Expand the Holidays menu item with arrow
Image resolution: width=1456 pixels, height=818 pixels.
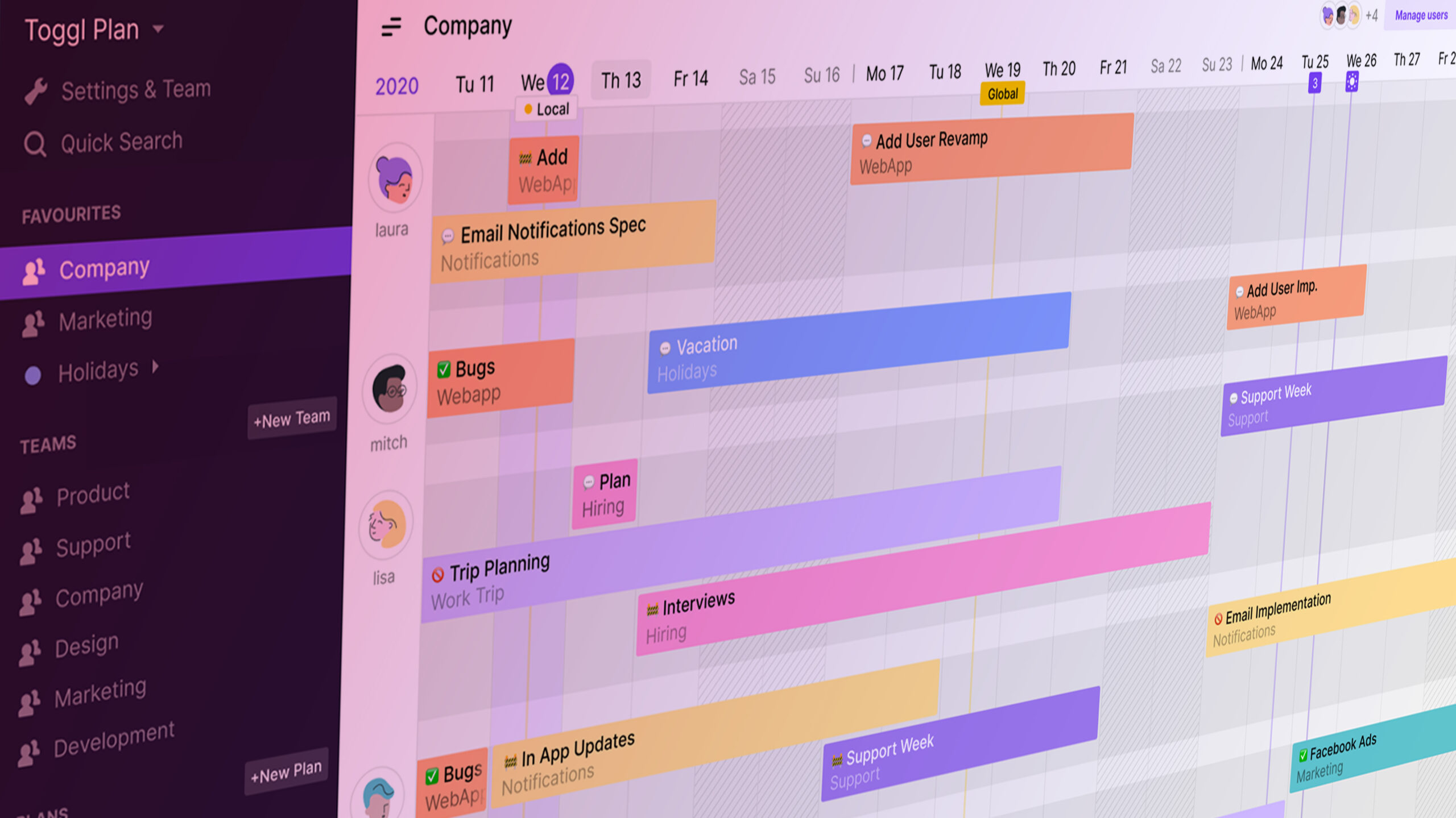(155, 368)
